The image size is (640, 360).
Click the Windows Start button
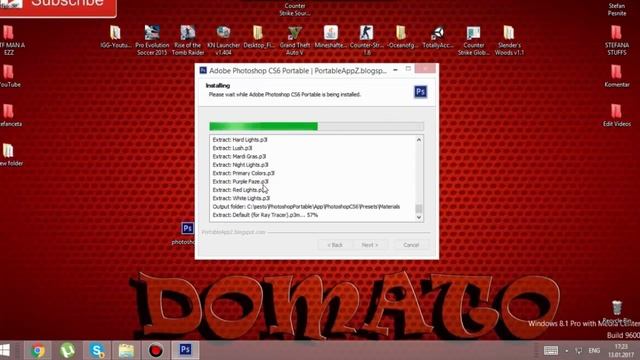pyautogui.click(x=5, y=350)
